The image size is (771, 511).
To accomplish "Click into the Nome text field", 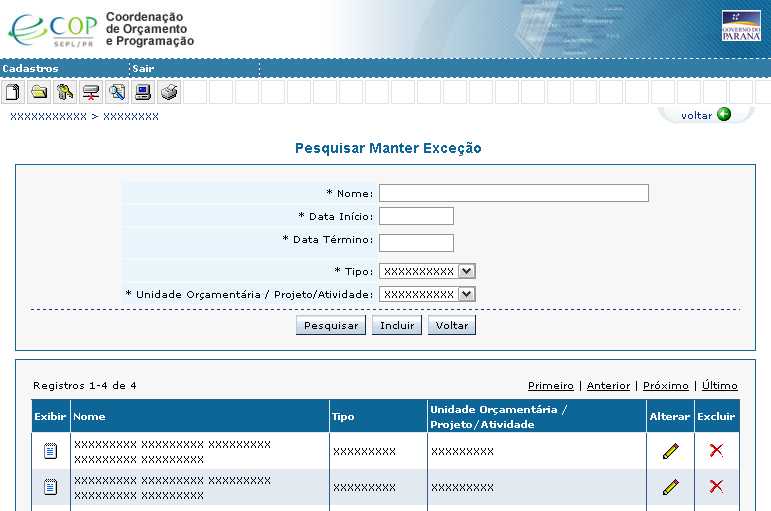I will 513,193.
